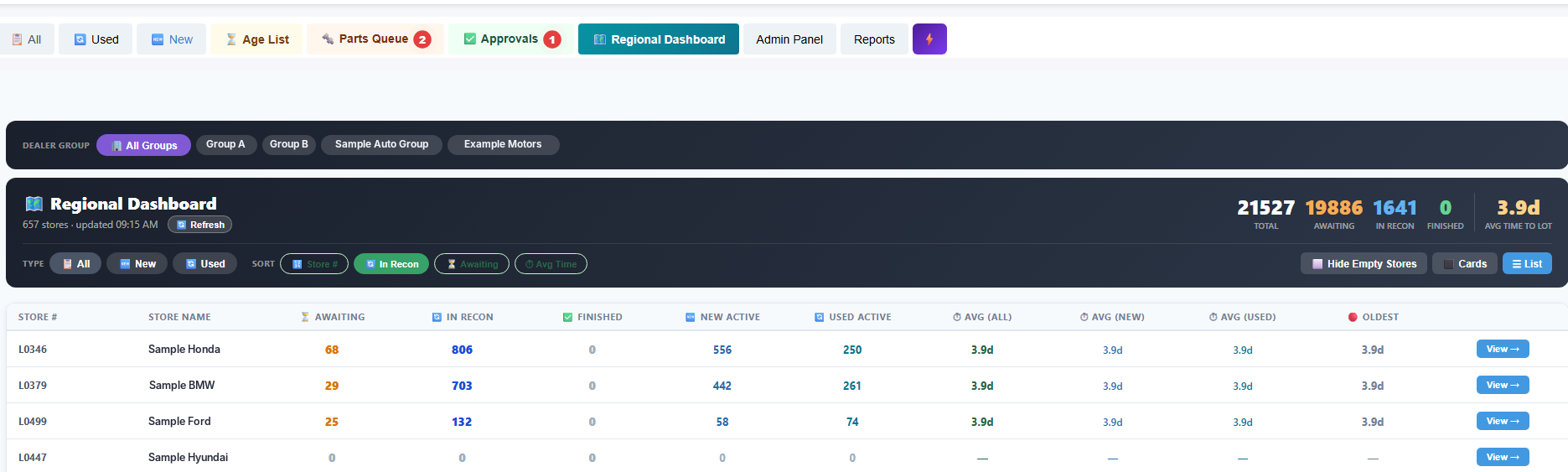Click Sample Honda awaiting count 68
This screenshot has width=1568, height=472.
(332, 350)
